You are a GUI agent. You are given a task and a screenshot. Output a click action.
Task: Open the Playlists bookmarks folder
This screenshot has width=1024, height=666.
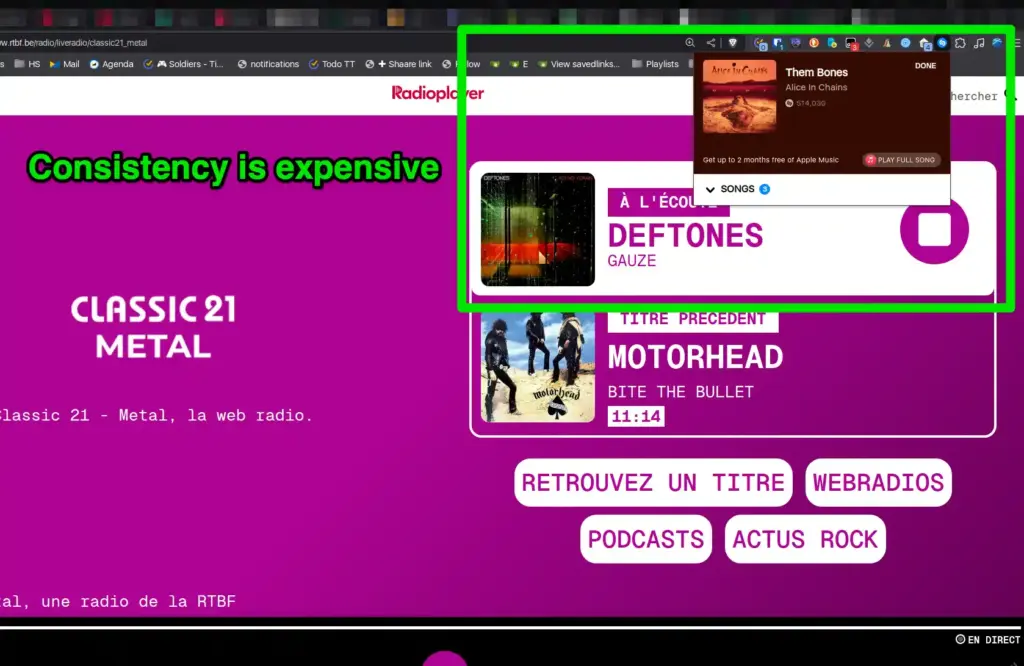tap(655, 64)
